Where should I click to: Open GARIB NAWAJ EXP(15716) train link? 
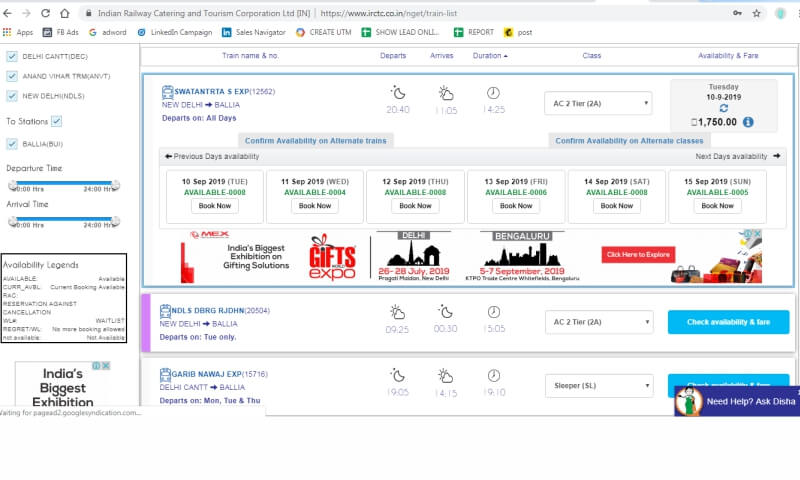coord(219,374)
